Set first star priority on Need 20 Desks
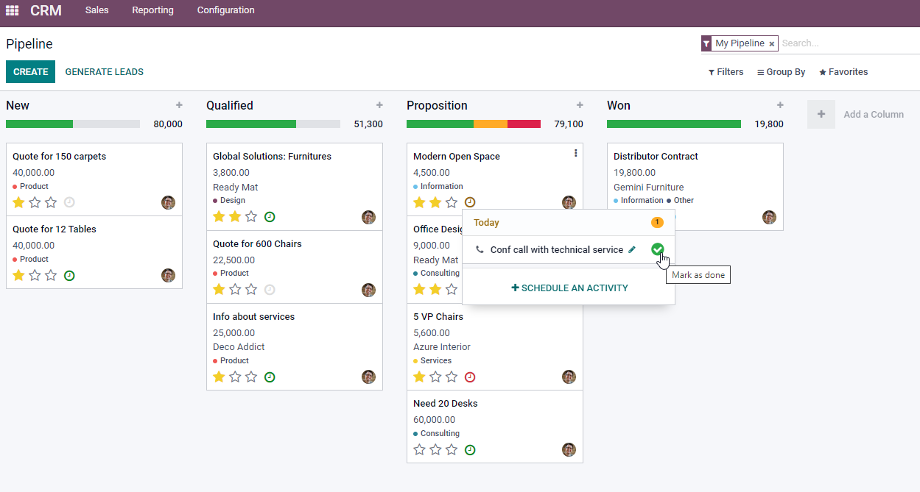The width and height of the screenshot is (920, 492). (x=419, y=450)
